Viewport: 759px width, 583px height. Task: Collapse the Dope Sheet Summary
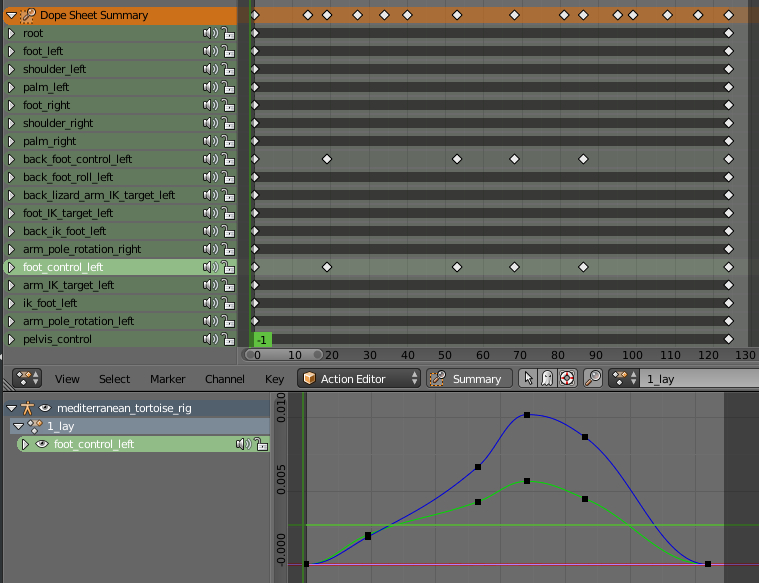click(x=12, y=15)
